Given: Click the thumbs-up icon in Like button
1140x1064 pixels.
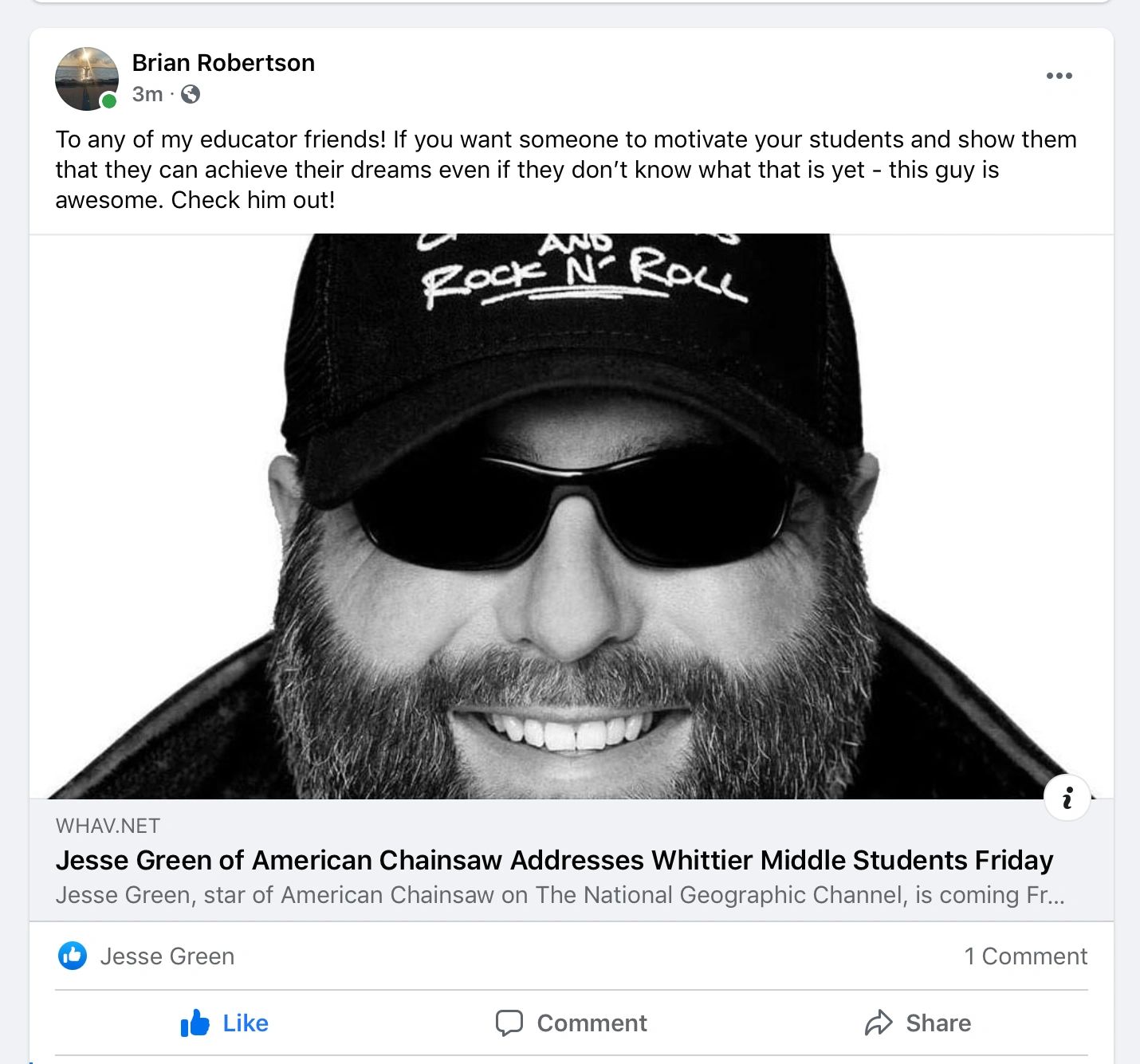Looking at the screenshot, I should coord(195,1023).
